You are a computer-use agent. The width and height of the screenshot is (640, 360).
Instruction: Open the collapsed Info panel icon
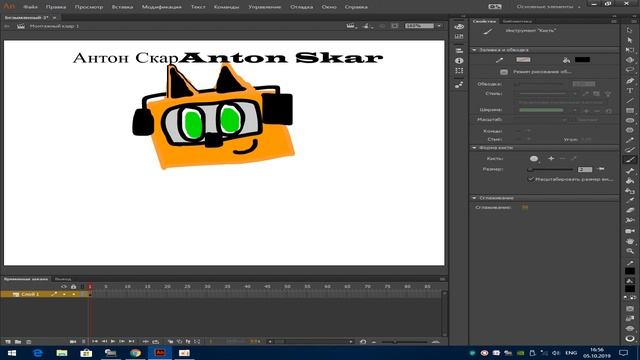pyautogui.click(x=459, y=60)
